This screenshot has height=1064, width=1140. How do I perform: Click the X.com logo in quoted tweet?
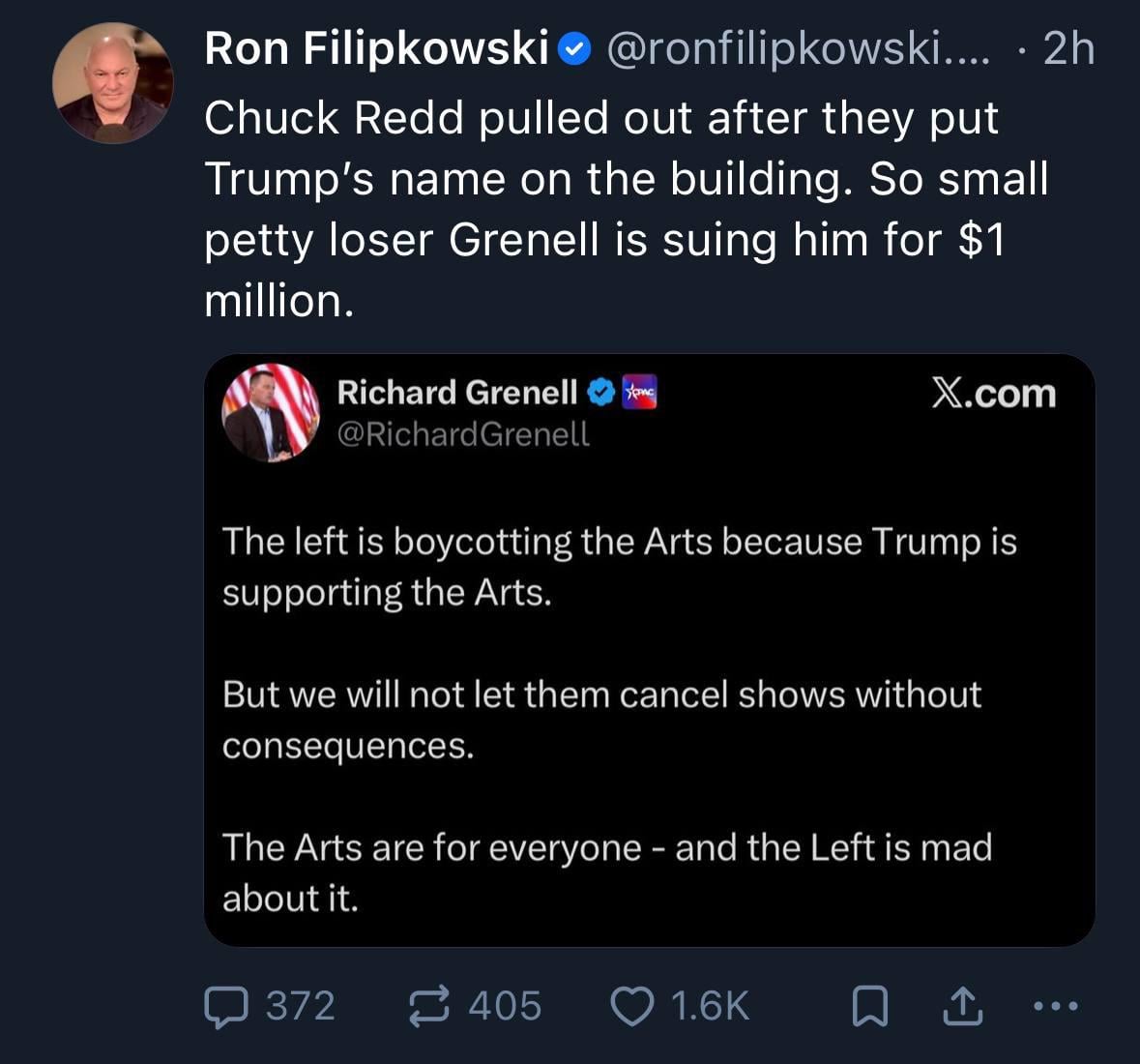(993, 393)
